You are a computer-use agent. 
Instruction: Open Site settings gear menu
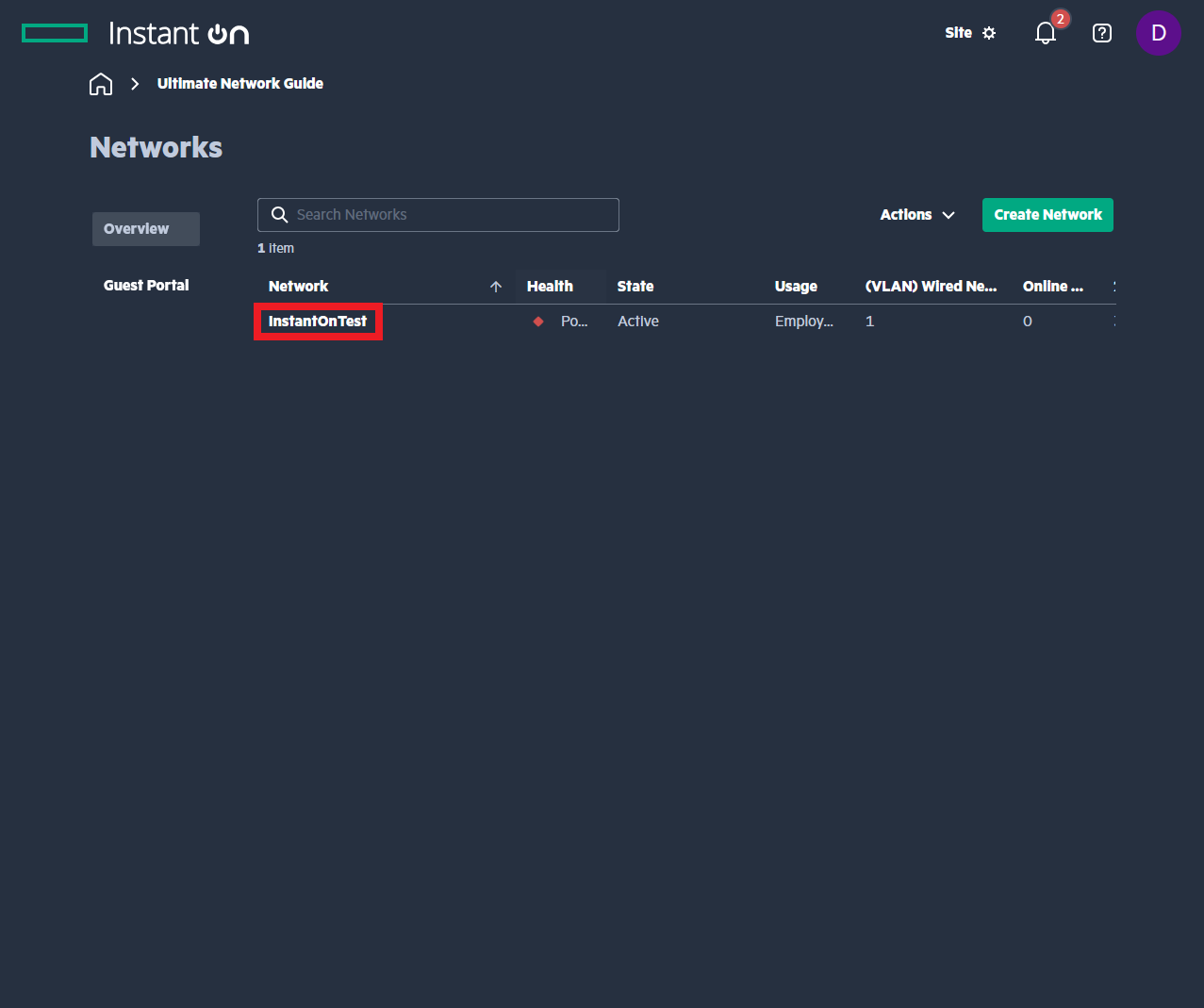click(x=970, y=33)
